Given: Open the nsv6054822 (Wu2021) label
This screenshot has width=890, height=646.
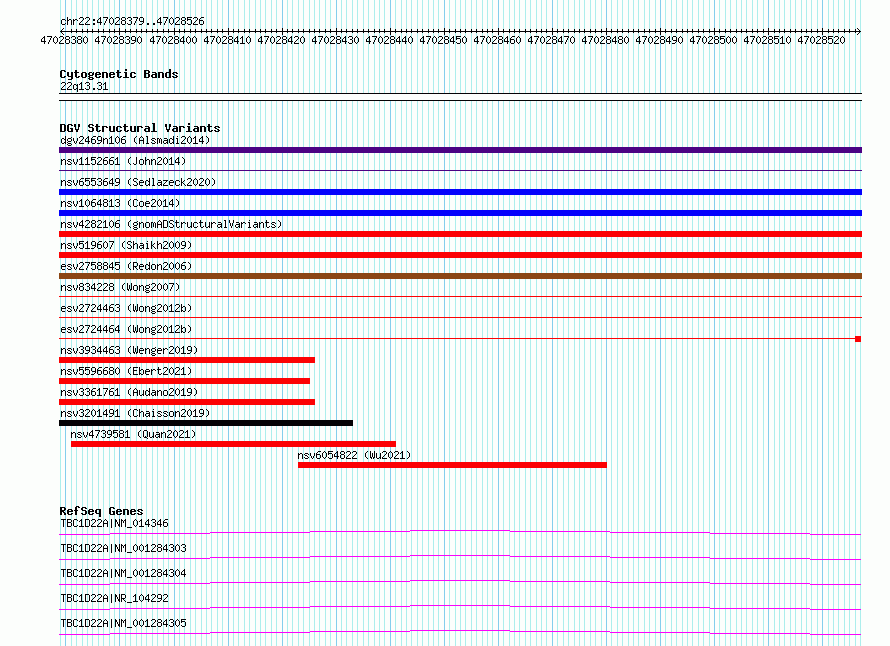Looking at the screenshot, I should pos(354,455).
